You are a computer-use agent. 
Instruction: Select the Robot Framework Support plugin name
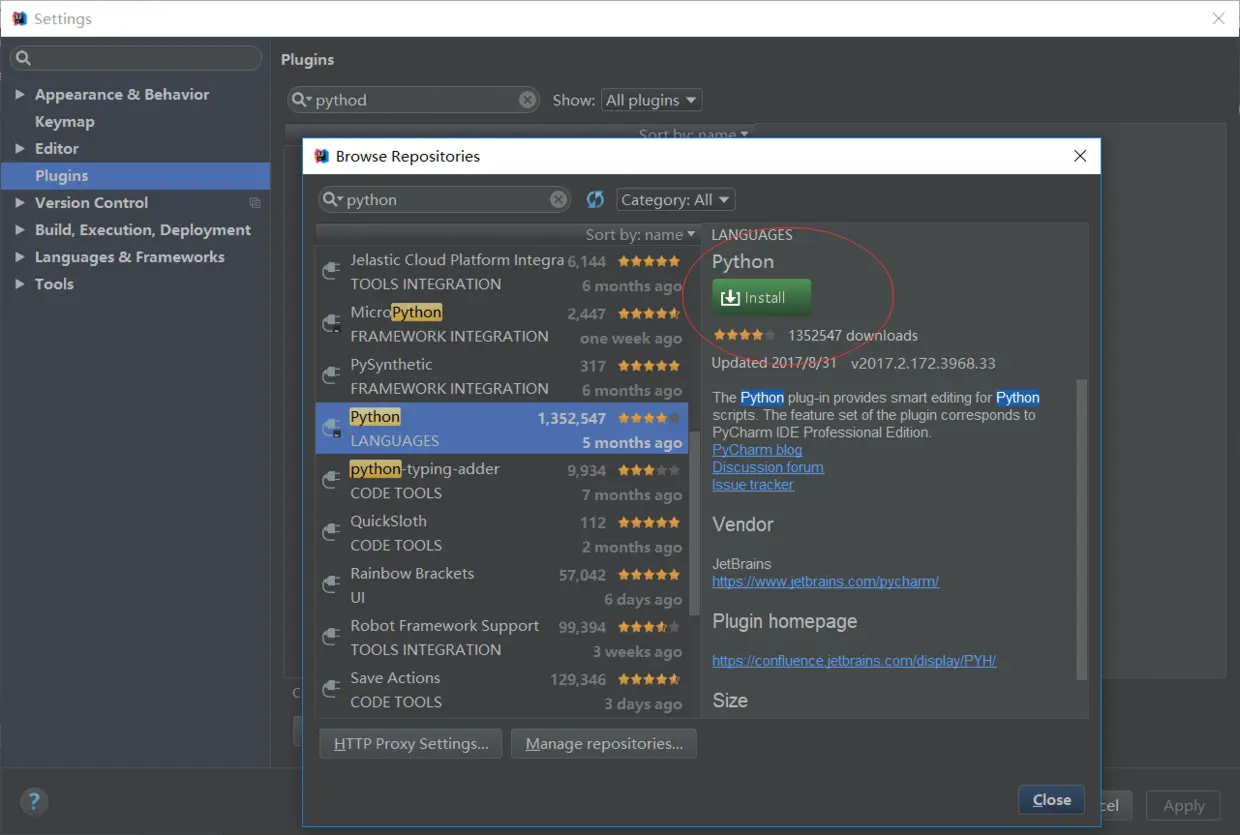(444, 626)
